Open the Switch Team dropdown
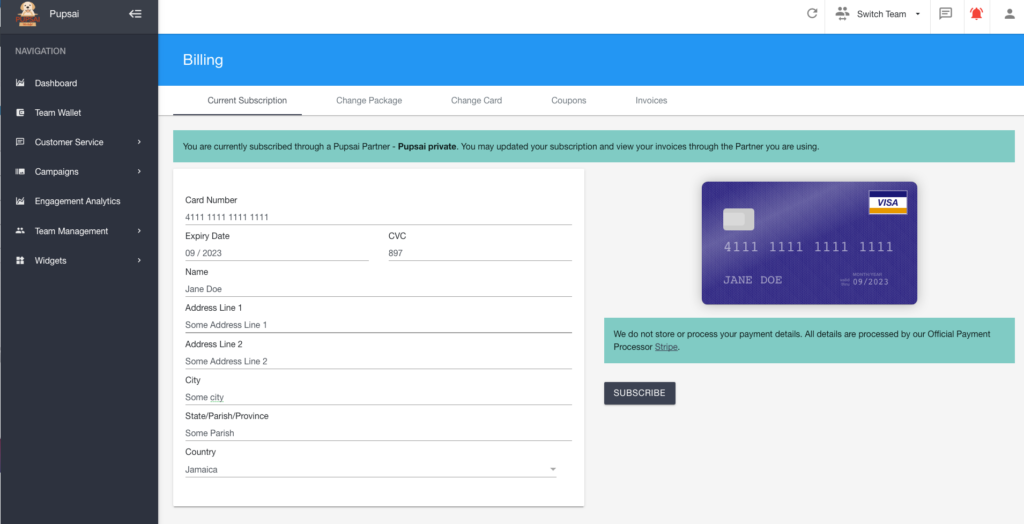This screenshot has width=1024, height=524. (x=879, y=14)
